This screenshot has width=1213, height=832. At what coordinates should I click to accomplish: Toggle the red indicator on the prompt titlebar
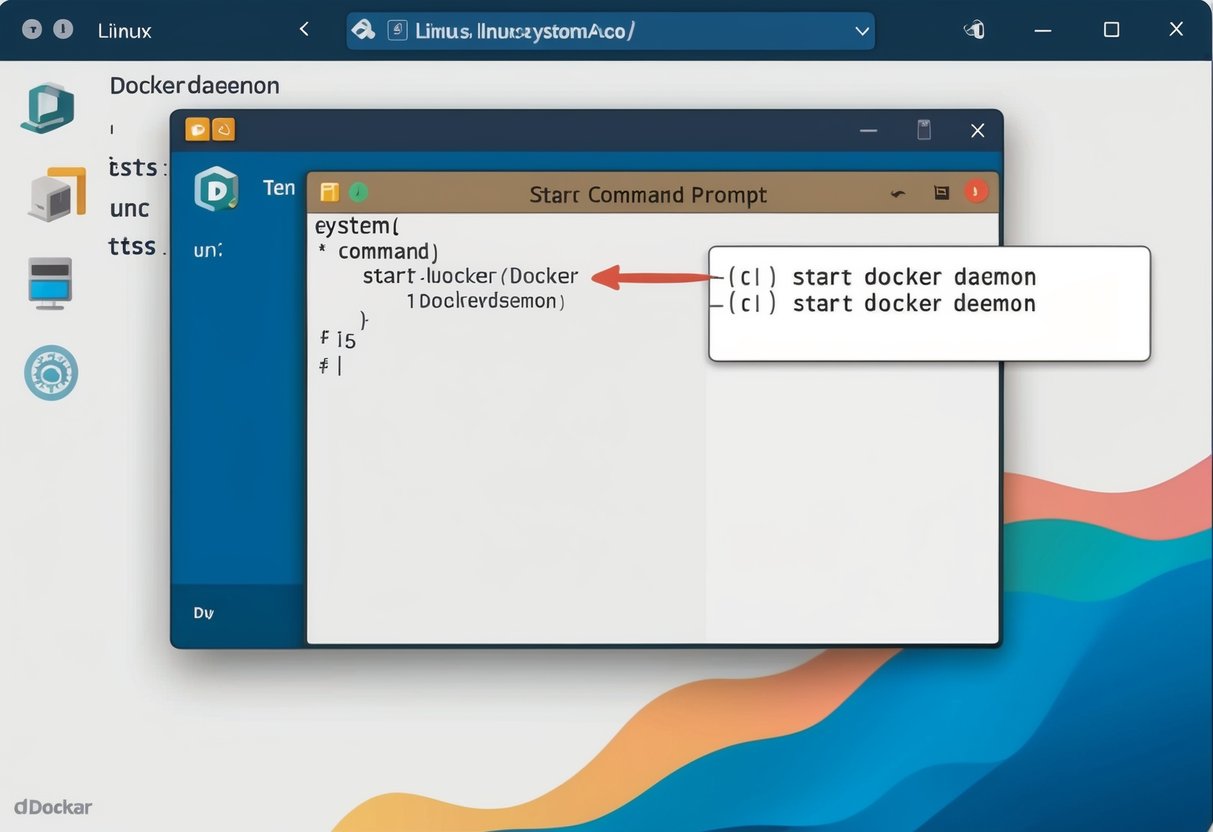click(975, 191)
